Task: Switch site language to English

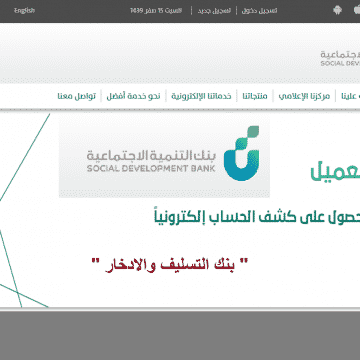Action: (24, 10)
